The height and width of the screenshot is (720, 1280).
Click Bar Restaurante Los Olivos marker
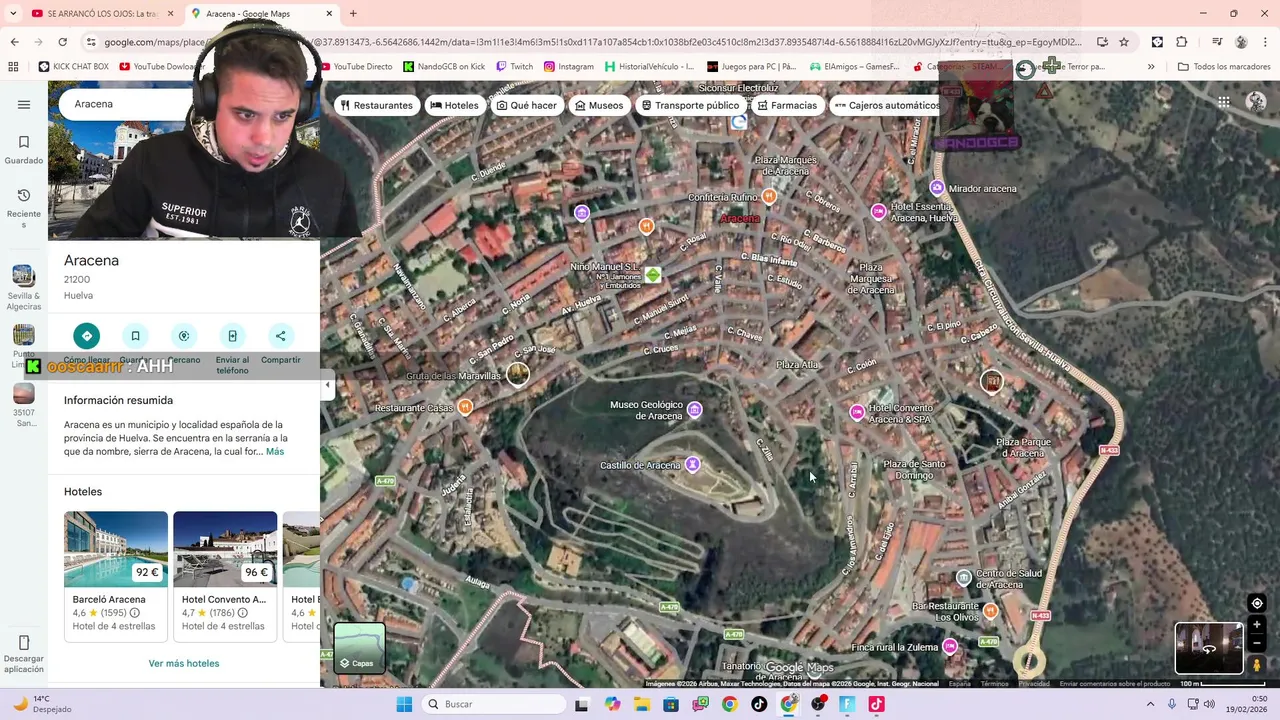tap(990, 610)
